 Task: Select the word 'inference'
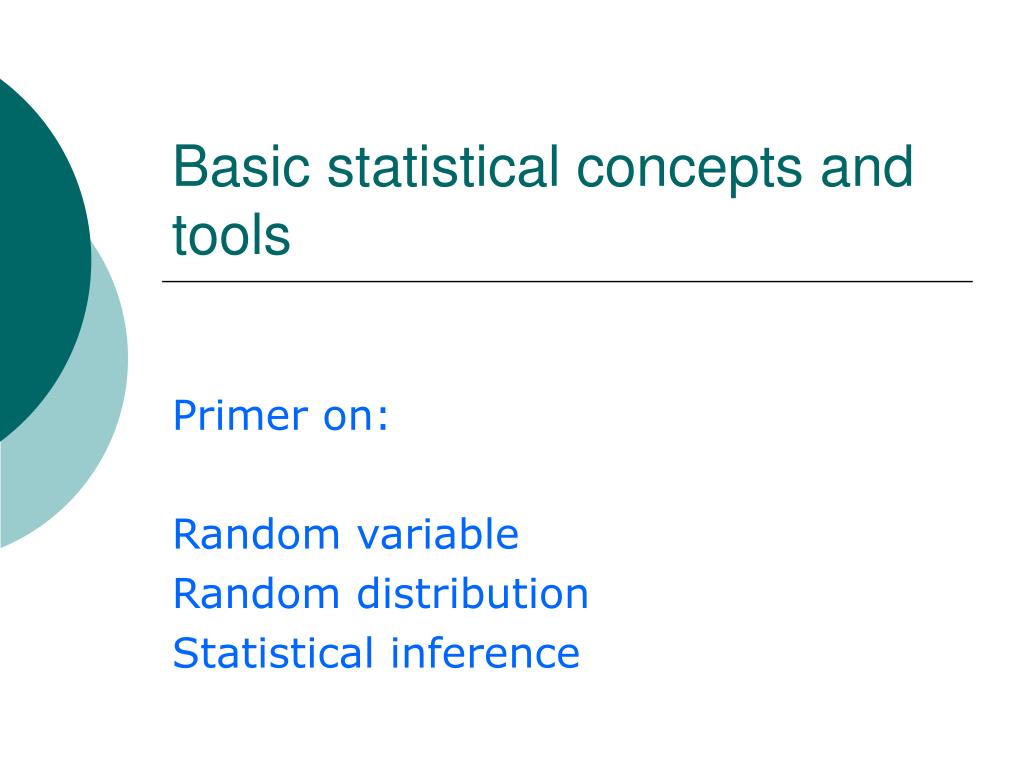485,653
